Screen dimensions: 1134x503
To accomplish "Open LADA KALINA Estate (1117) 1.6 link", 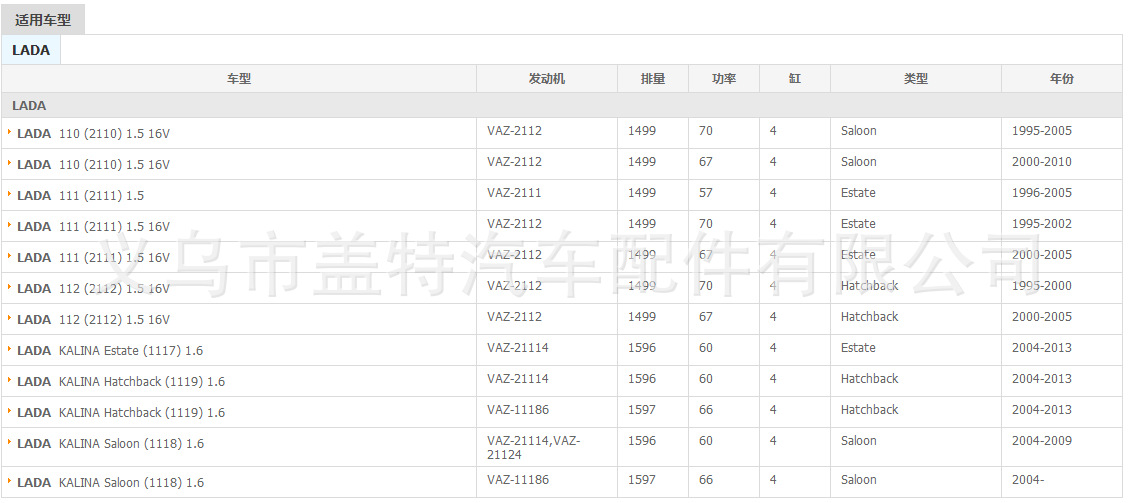I will 110,351.
